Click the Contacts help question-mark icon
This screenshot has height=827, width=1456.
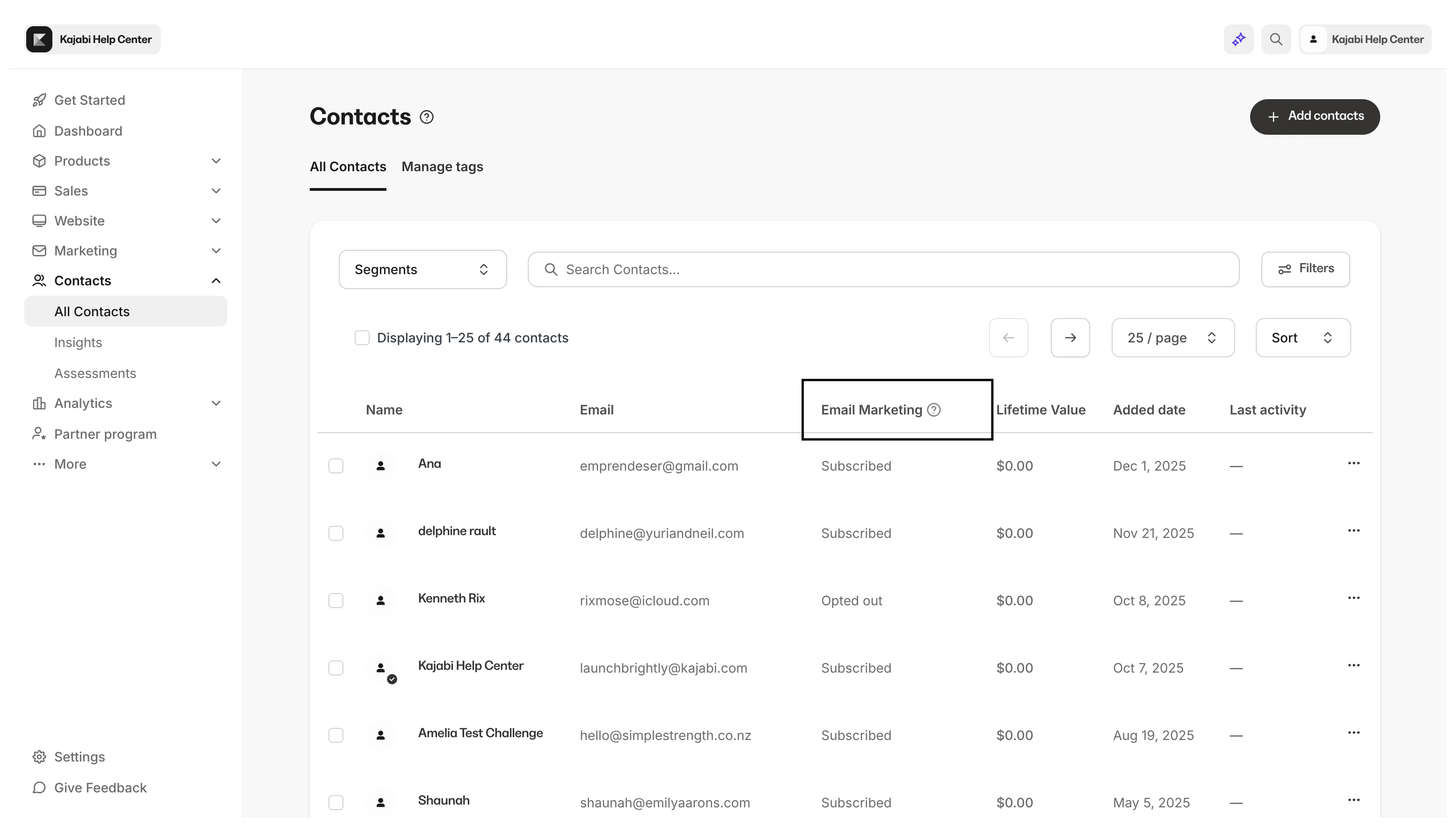[x=427, y=117]
